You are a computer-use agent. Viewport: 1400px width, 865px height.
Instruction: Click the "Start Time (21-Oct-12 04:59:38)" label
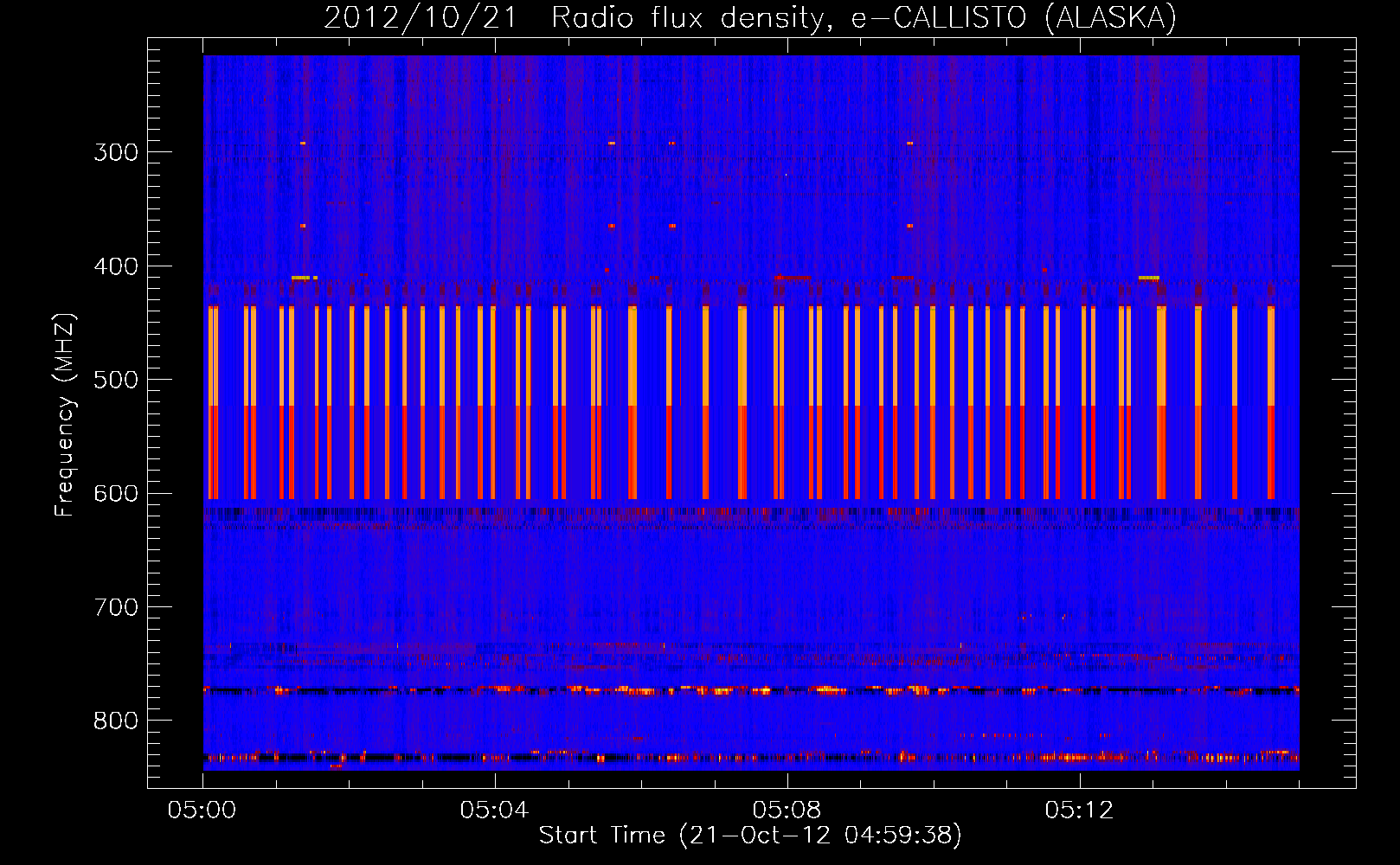pos(750,835)
